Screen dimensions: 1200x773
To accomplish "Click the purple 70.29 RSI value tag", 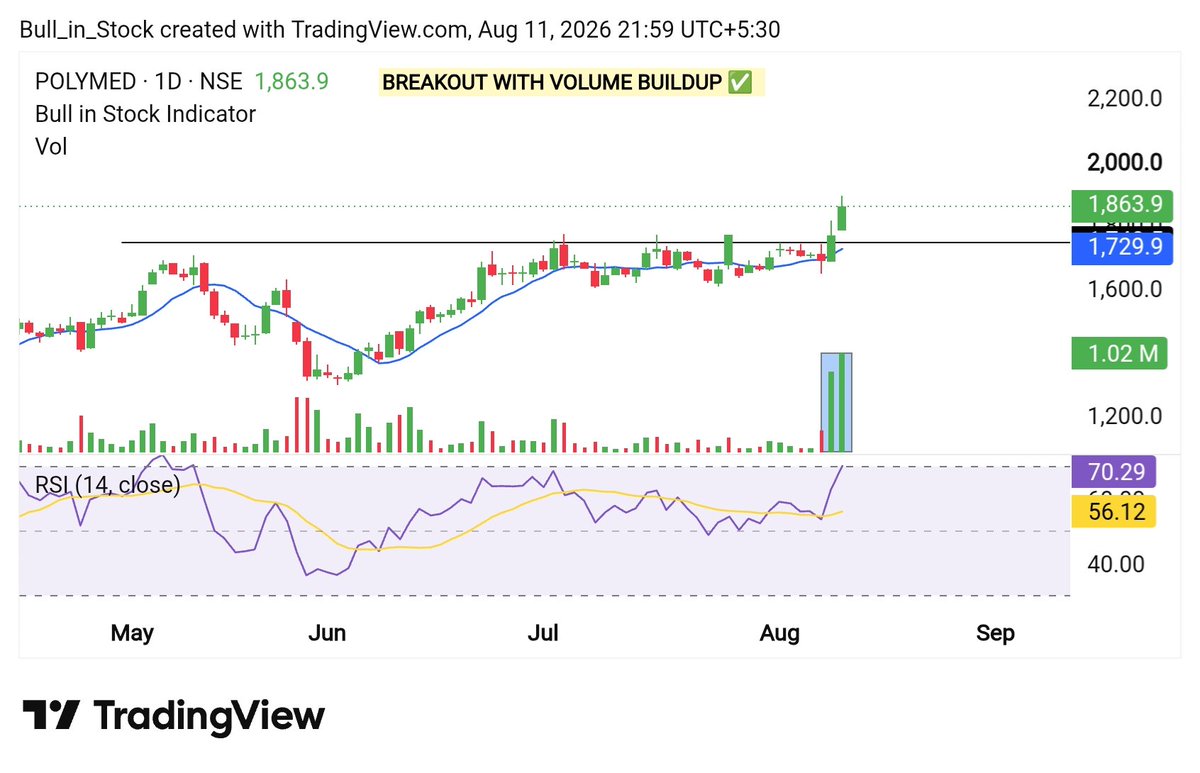I will click(1114, 471).
